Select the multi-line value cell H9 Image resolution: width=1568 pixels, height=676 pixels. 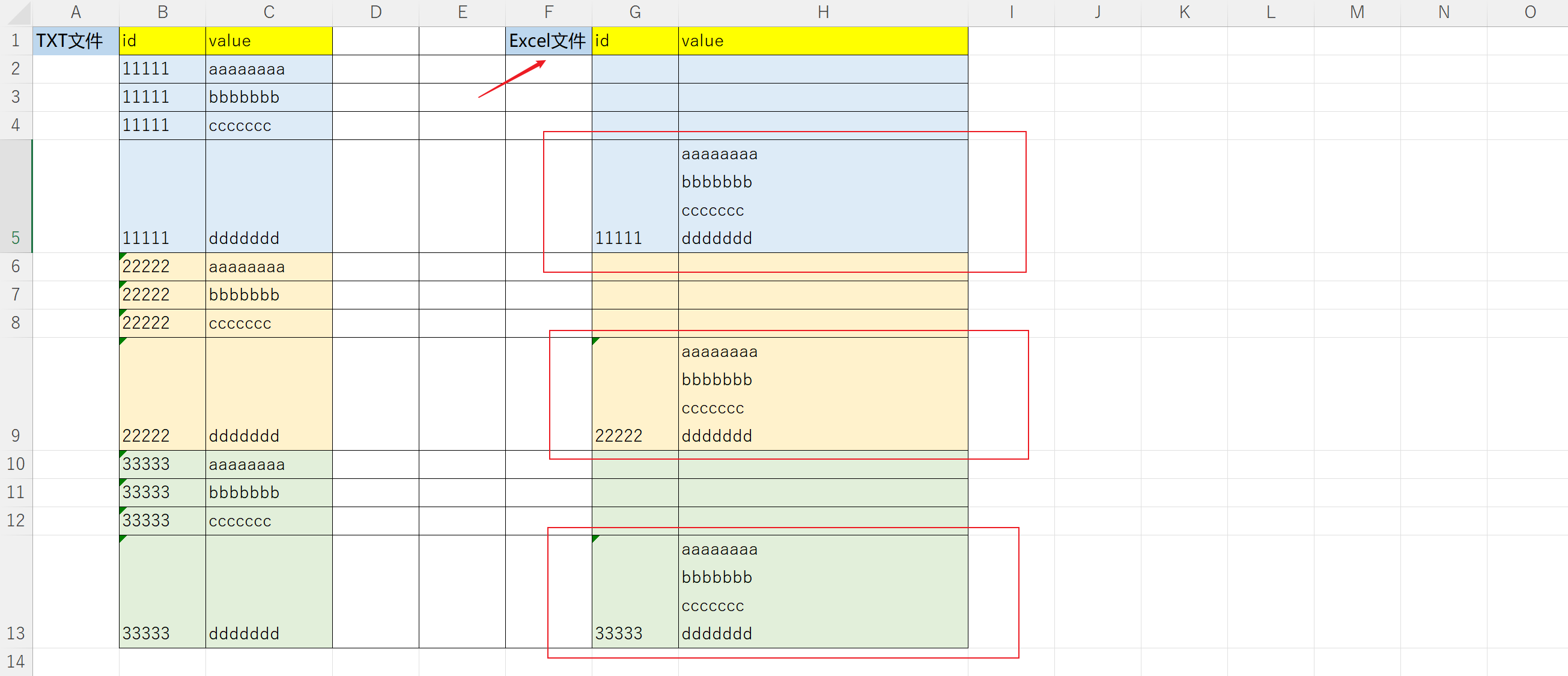(x=823, y=394)
